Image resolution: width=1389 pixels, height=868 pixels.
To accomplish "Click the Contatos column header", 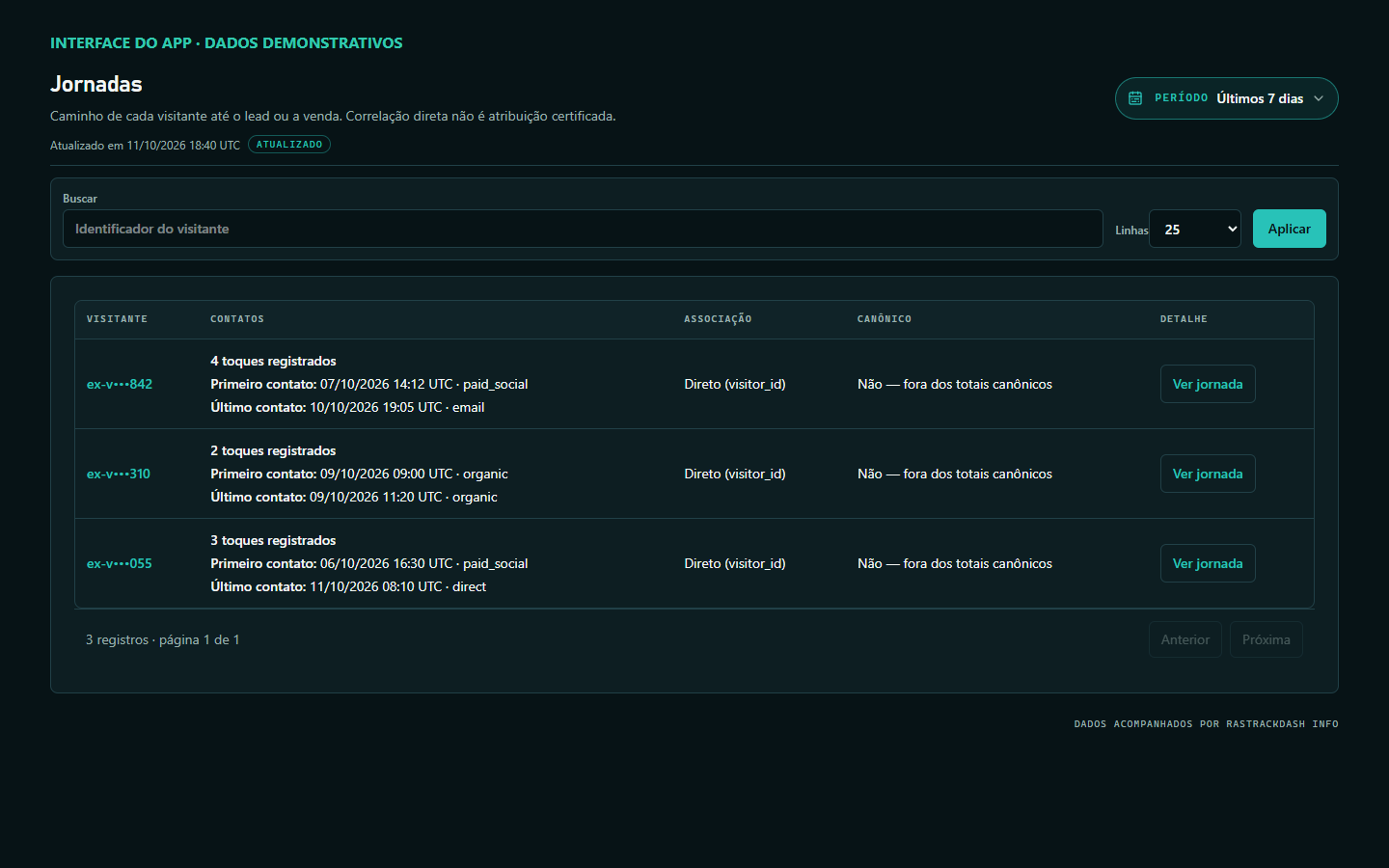I will click(x=237, y=319).
